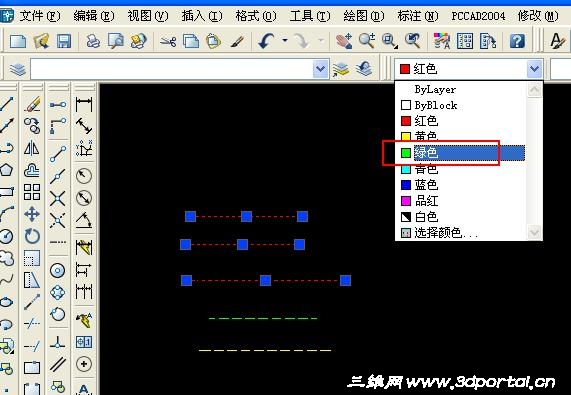Save drawing using floppy disk icon
Screen dimensions: 571x395
[x=64, y=41]
